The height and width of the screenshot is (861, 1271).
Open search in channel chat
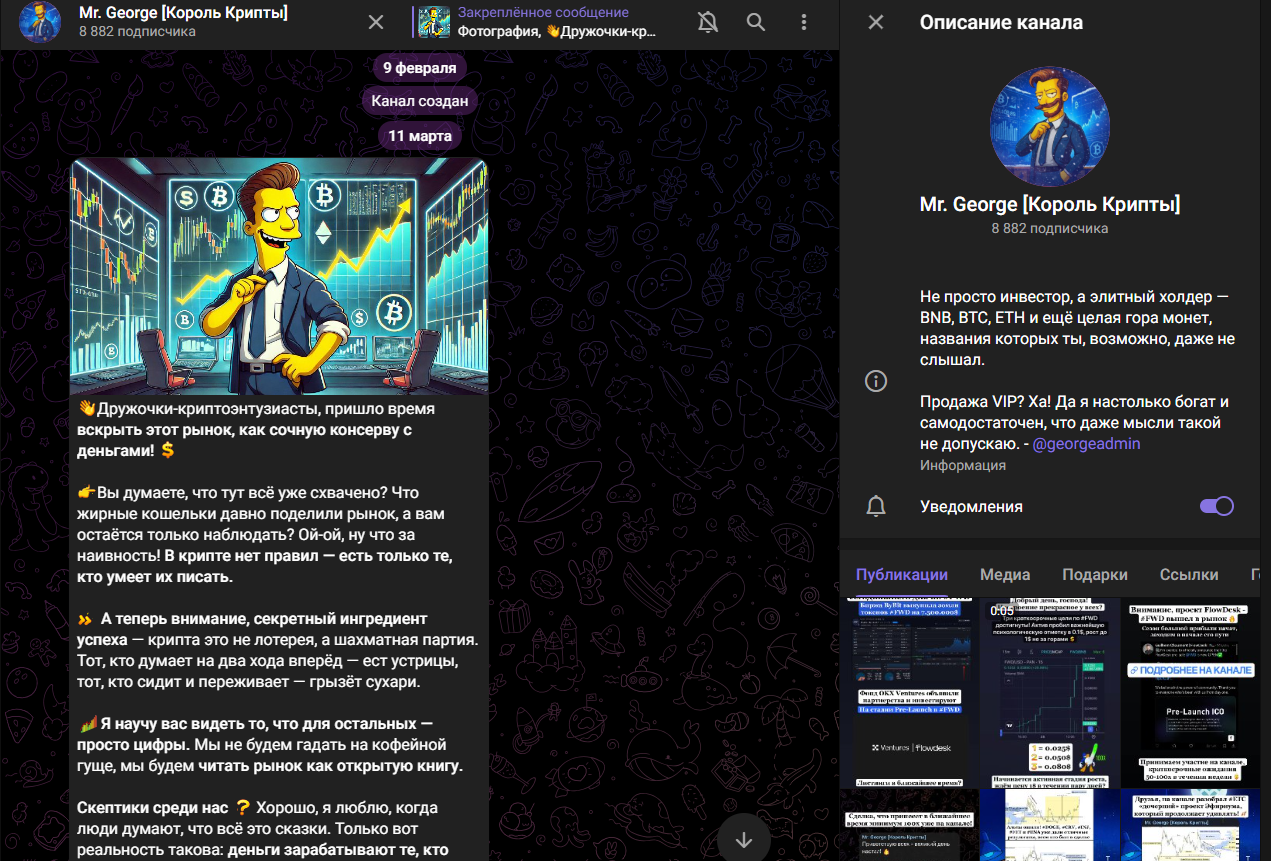[x=756, y=22]
